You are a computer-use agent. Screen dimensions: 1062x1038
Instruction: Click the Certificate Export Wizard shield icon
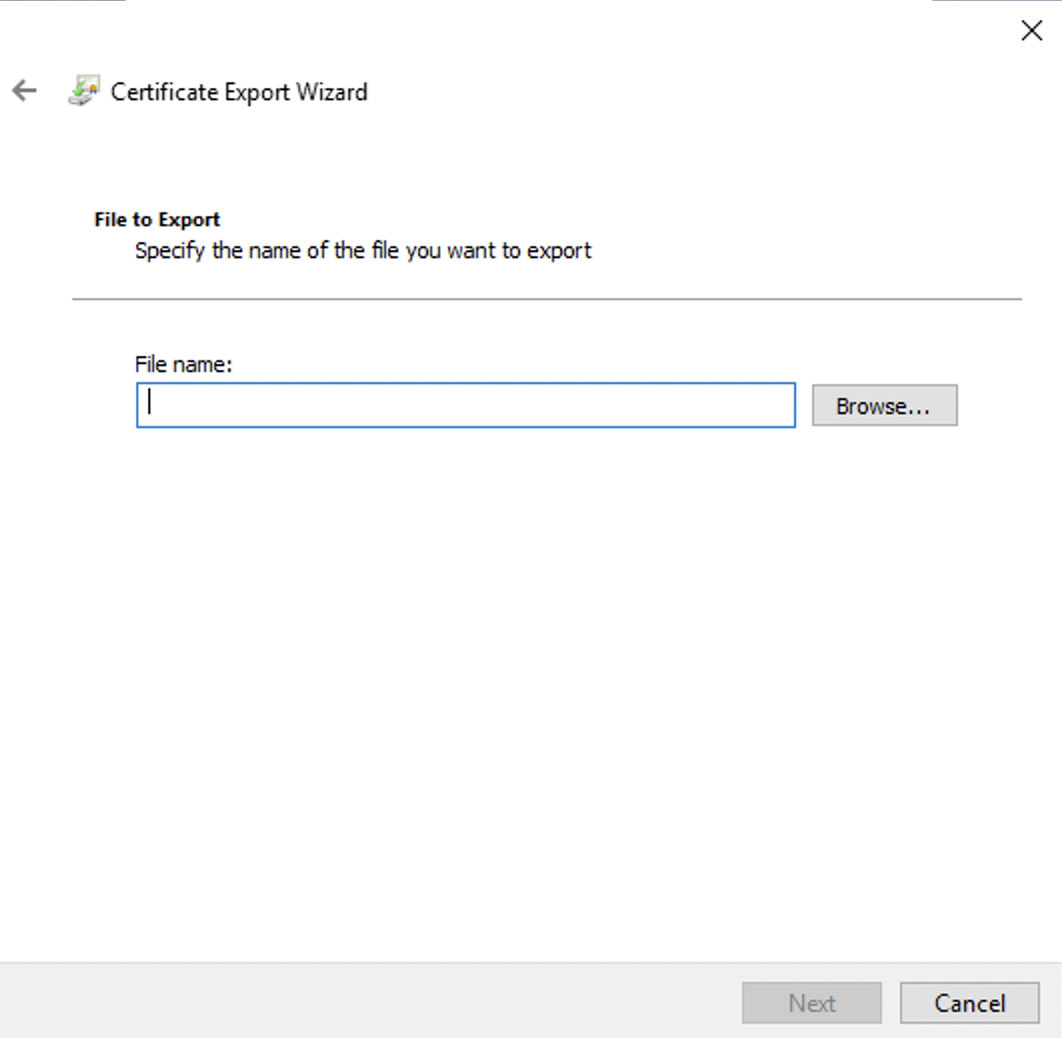pos(82,91)
